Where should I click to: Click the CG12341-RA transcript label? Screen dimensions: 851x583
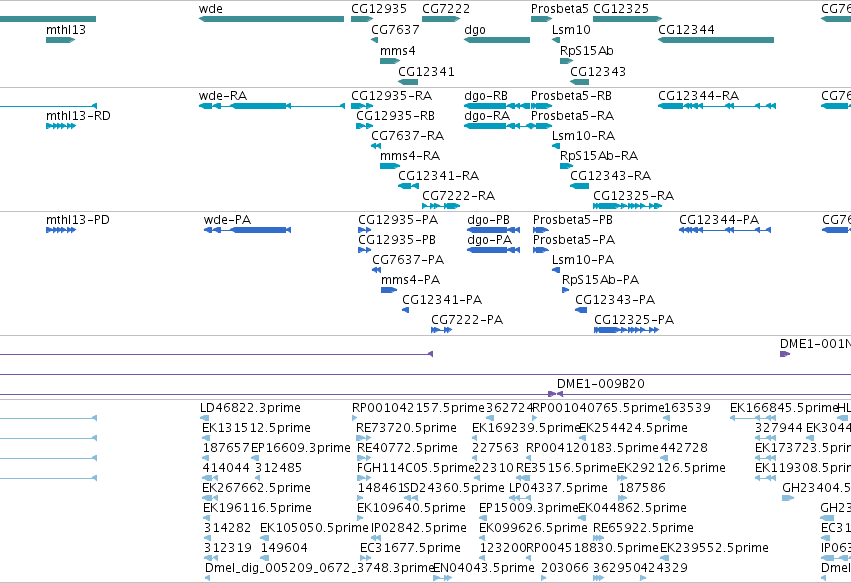pyautogui.click(x=439, y=176)
